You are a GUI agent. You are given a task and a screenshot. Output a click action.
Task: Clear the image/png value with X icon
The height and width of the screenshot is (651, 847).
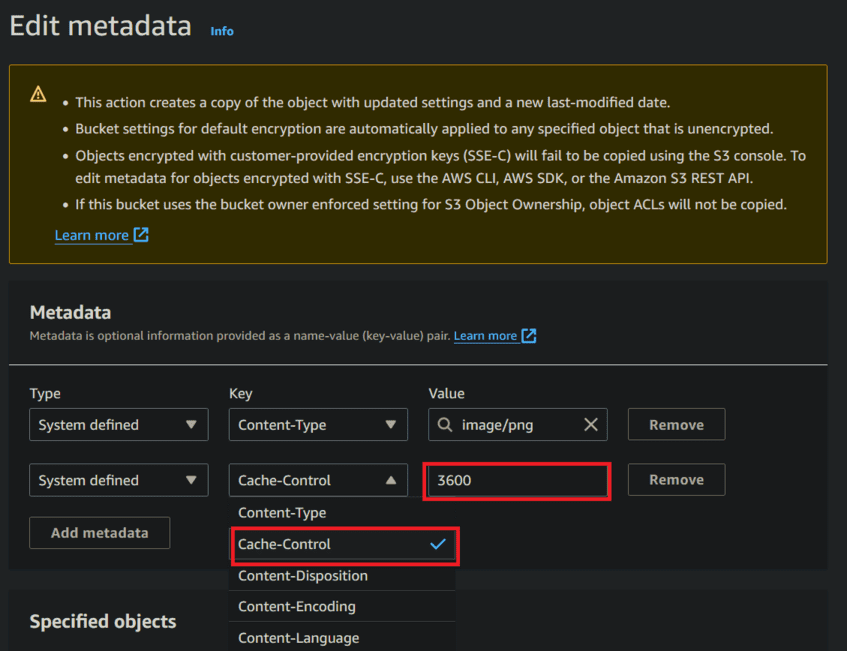pyautogui.click(x=590, y=425)
